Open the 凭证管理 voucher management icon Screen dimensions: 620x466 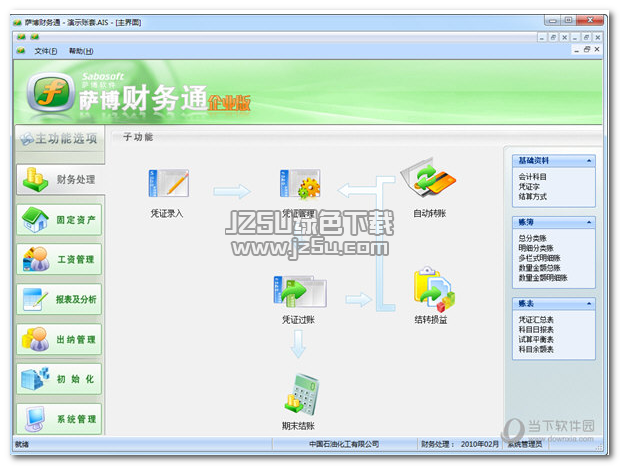(301, 183)
